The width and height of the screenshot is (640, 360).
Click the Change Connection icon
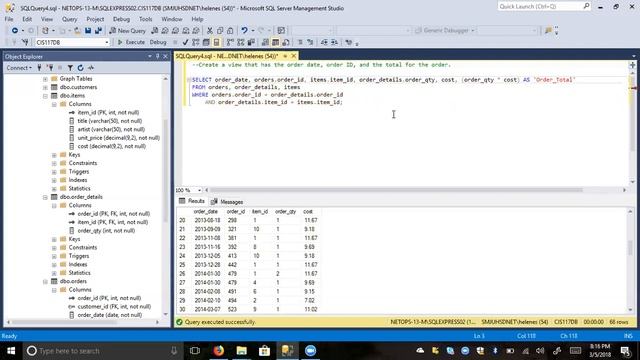click(24, 42)
